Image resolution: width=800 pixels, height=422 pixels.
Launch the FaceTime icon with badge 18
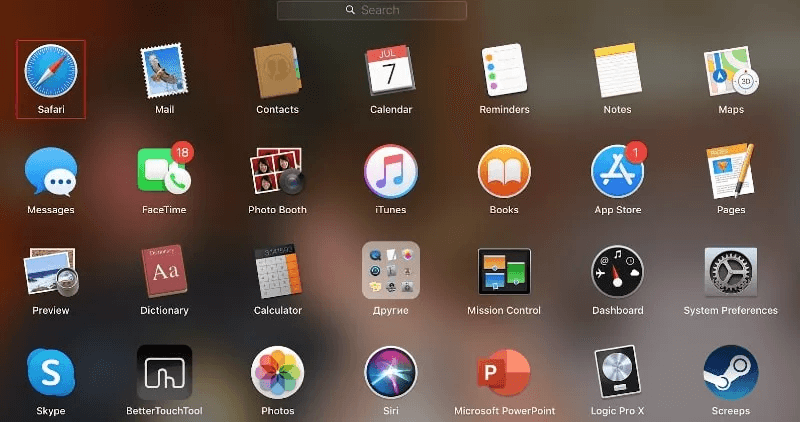pyautogui.click(x=164, y=168)
